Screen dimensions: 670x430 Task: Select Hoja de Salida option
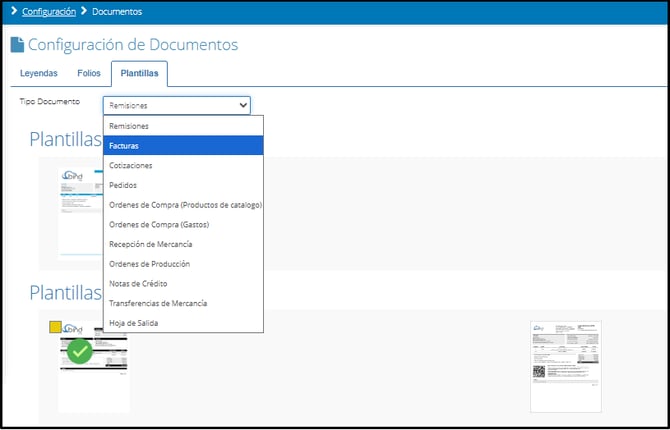pyautogui.click(x=182, y=322)
